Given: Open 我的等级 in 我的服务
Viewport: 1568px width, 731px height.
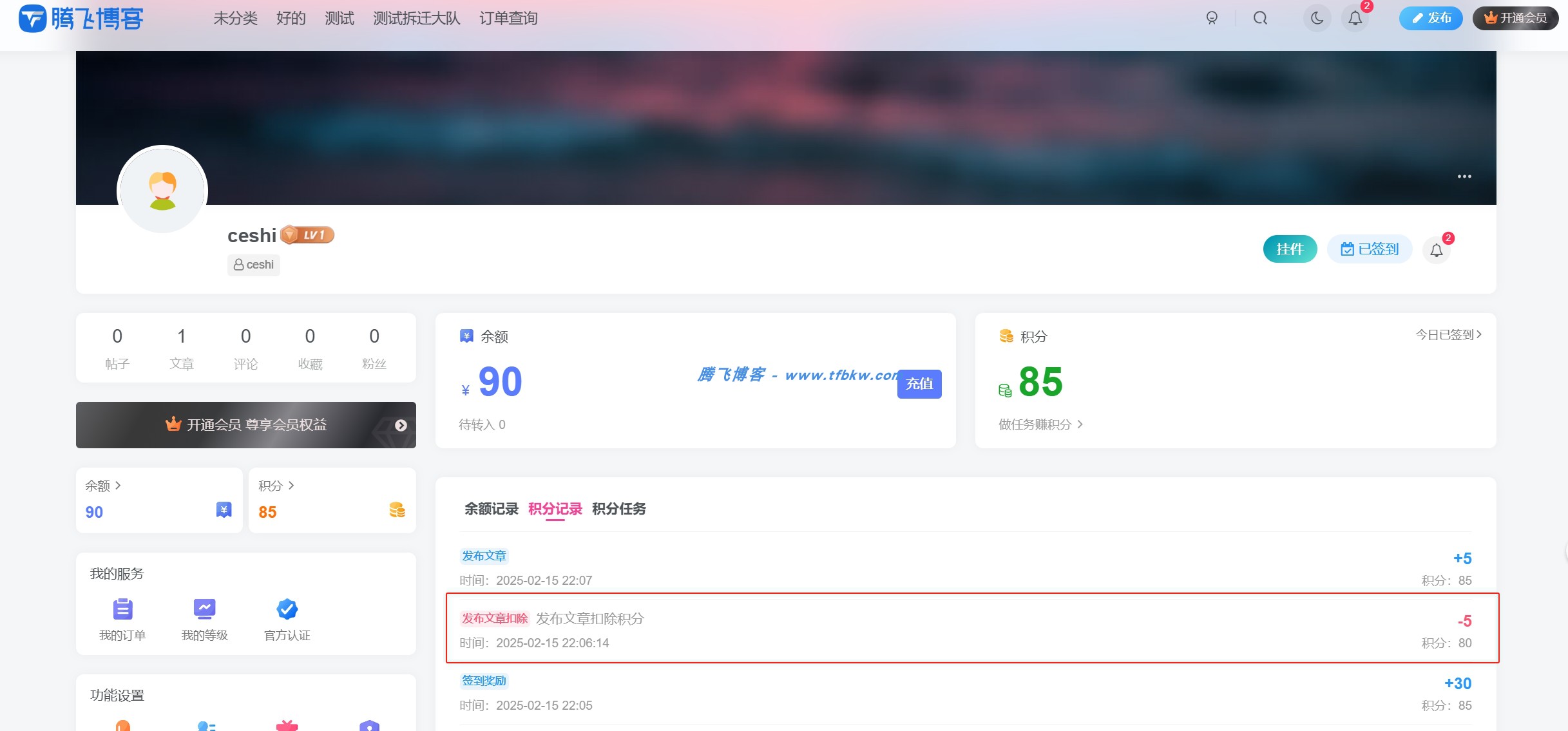Looking at the screenshot, I should click(x=204, y=619).
